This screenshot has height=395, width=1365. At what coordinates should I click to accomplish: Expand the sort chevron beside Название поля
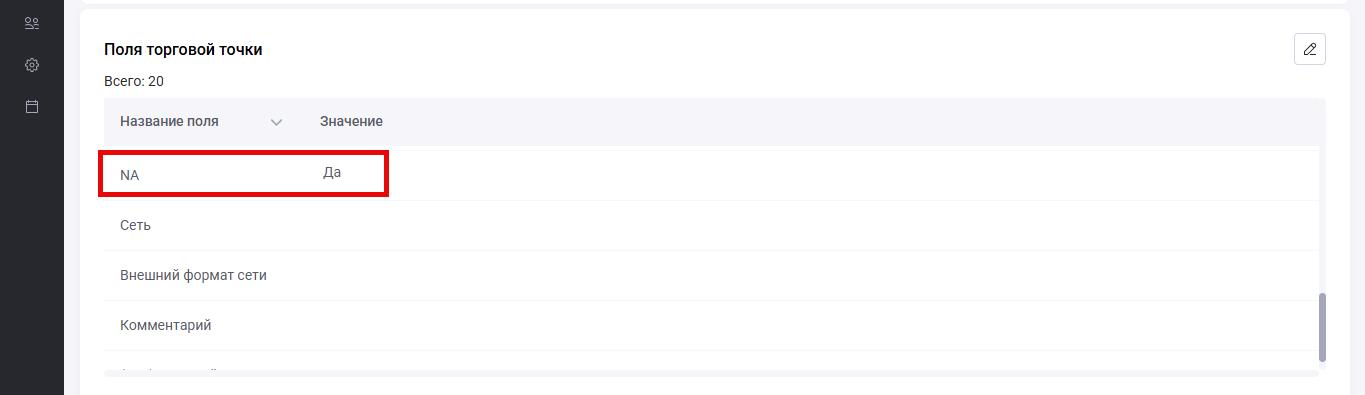coord(277,122)
